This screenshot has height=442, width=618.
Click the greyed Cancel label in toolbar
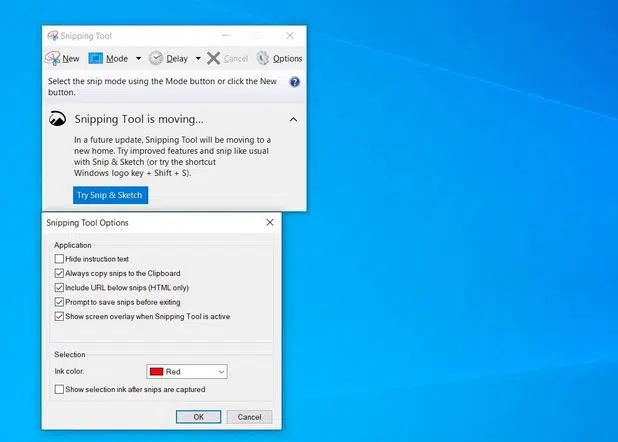click(x=236, y=59)
